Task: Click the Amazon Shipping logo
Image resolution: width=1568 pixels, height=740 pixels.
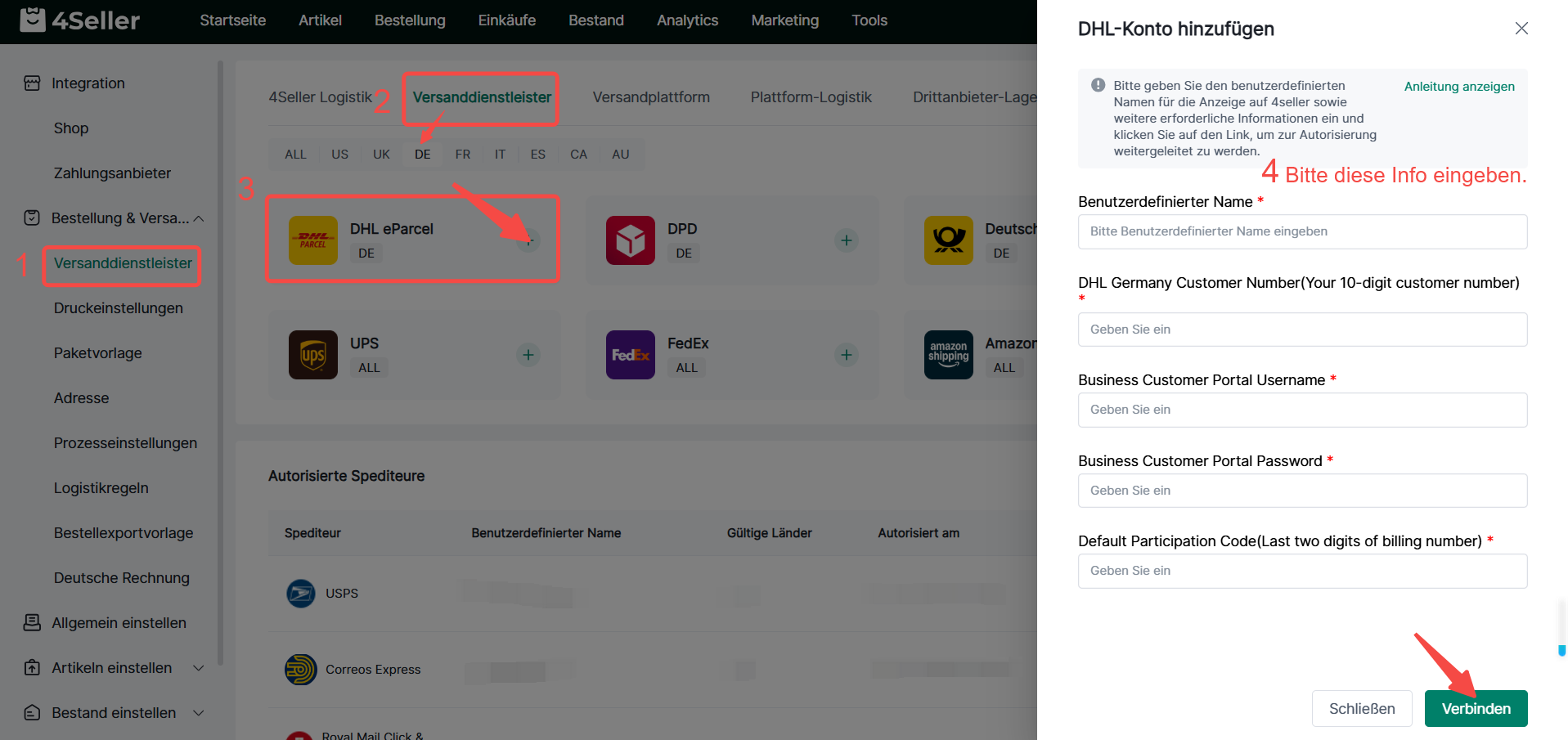Action: (948, 355)
